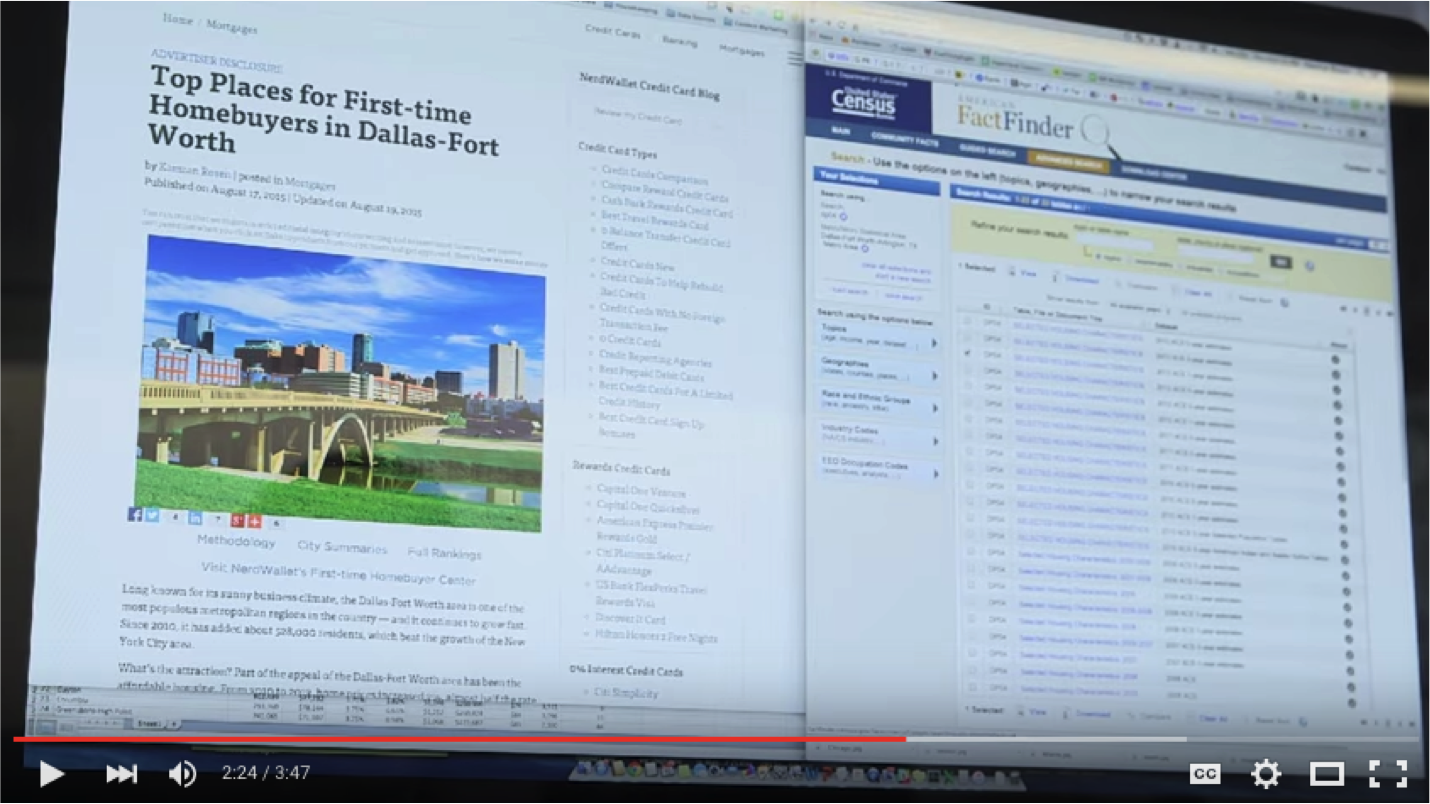Image resolution: width=1430 pixels, height=804 pixels.
Task: Share article via Twitter icon
Action: coord(152,515)
